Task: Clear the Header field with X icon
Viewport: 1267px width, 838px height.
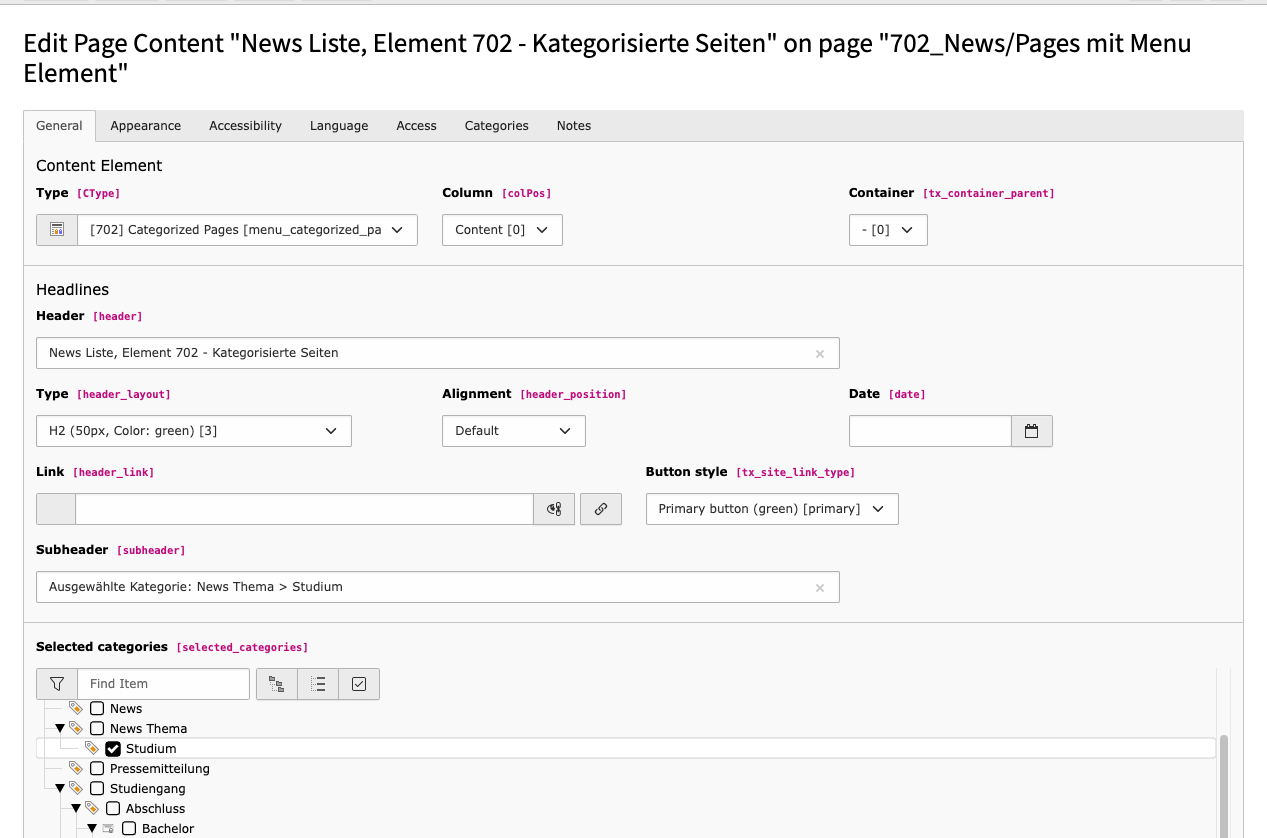Action: pyautogui.click(x=820, y=353)
